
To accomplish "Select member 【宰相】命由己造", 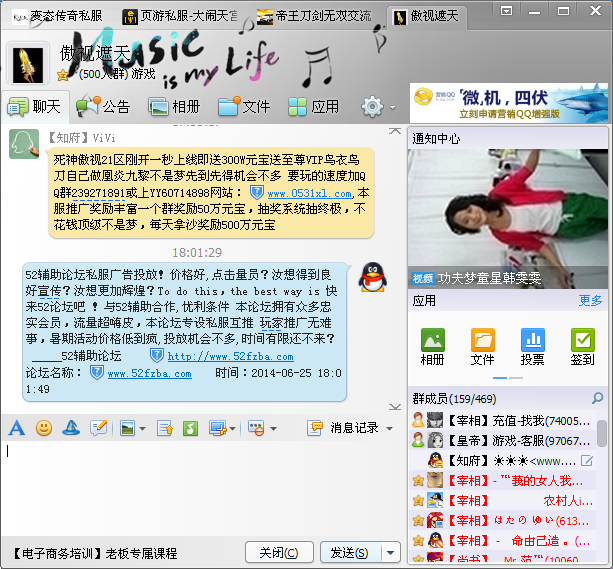I will click(x=502, y=541).
